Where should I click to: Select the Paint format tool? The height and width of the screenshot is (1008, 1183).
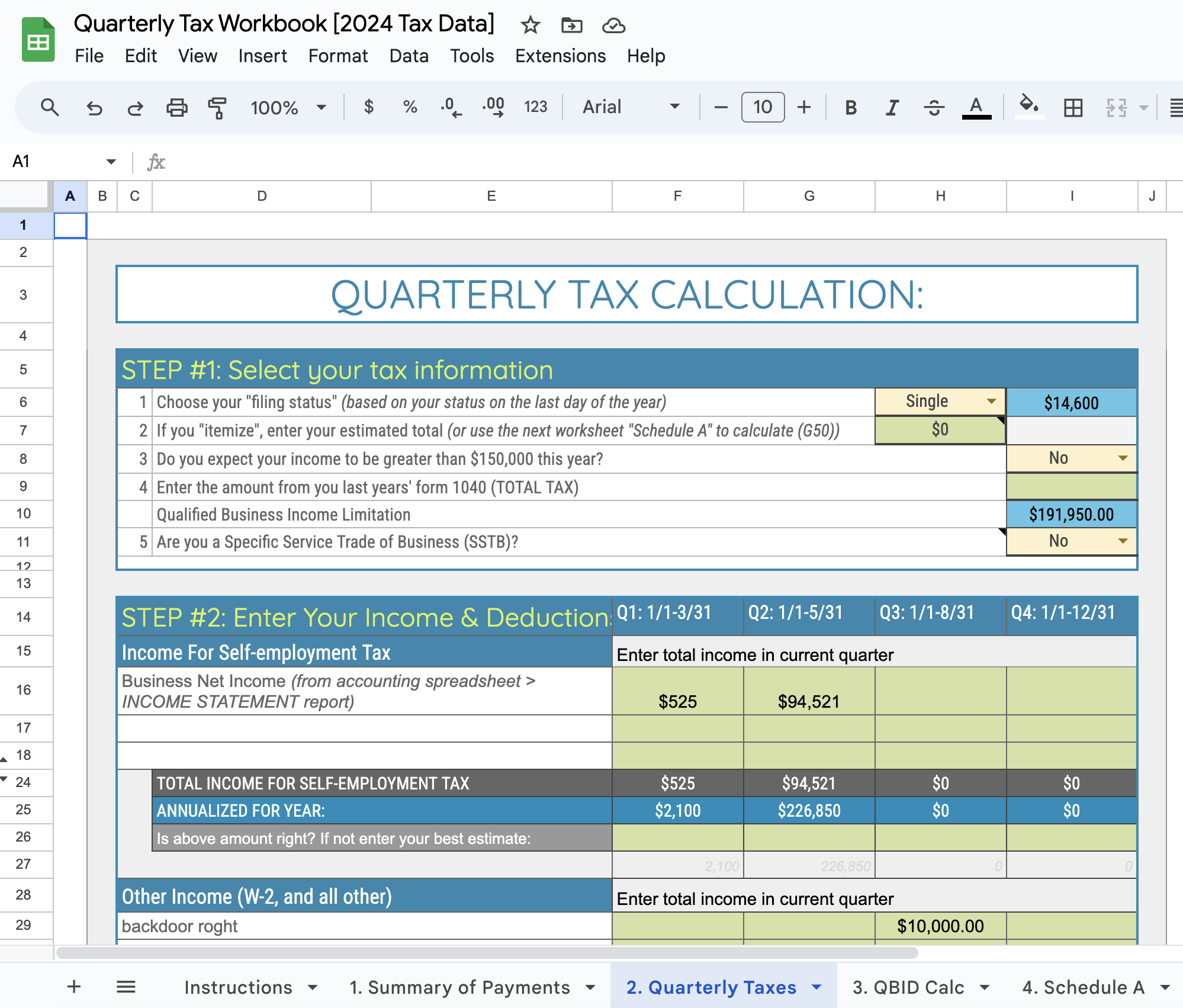pyautogui.click(x=217, y=108)
